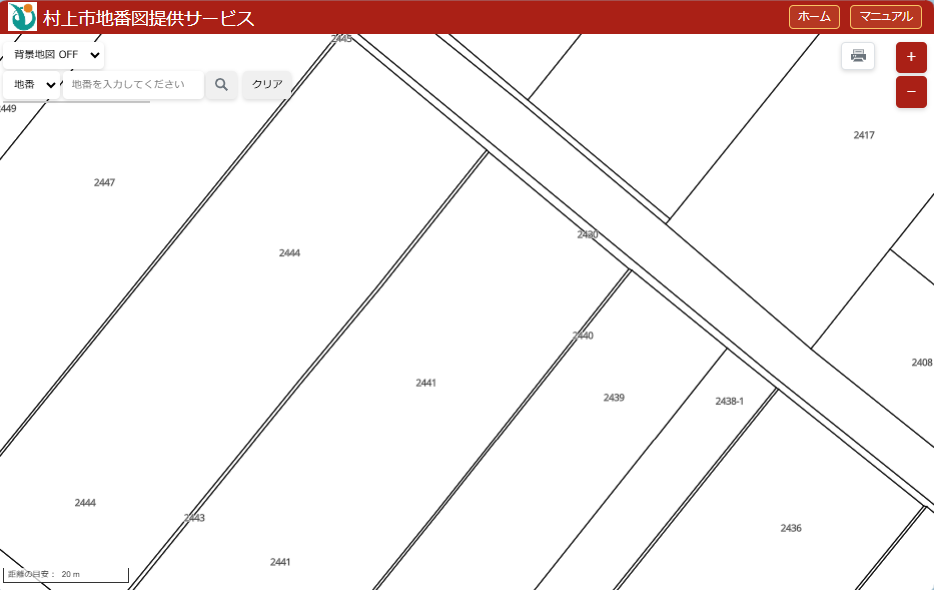
Task: Print the map using the printer icon
Action: tap(858, 56)
